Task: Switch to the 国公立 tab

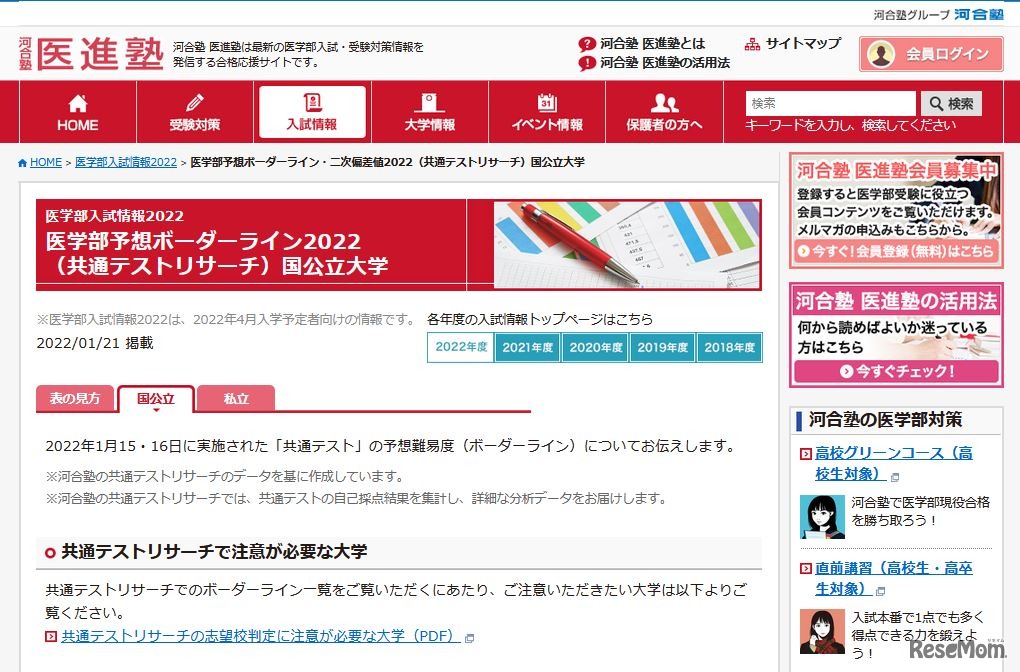Action: coord(155,399)
